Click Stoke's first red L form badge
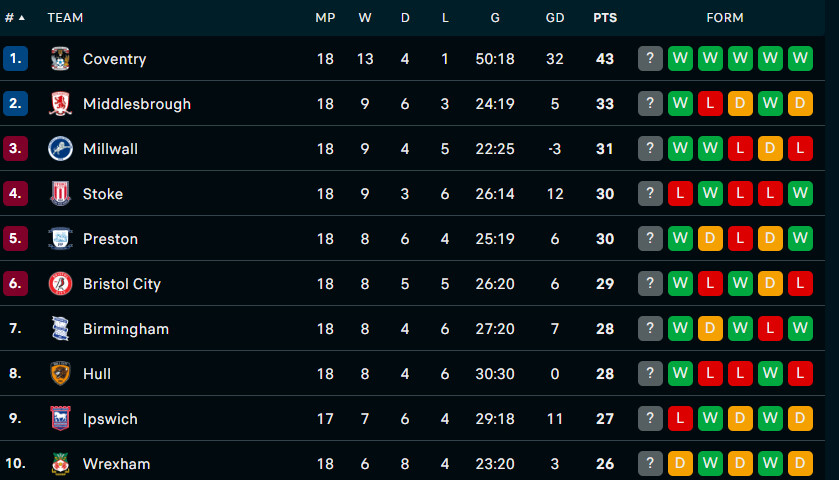This screenshot has width=839, height=480. [x=681, y=194]
